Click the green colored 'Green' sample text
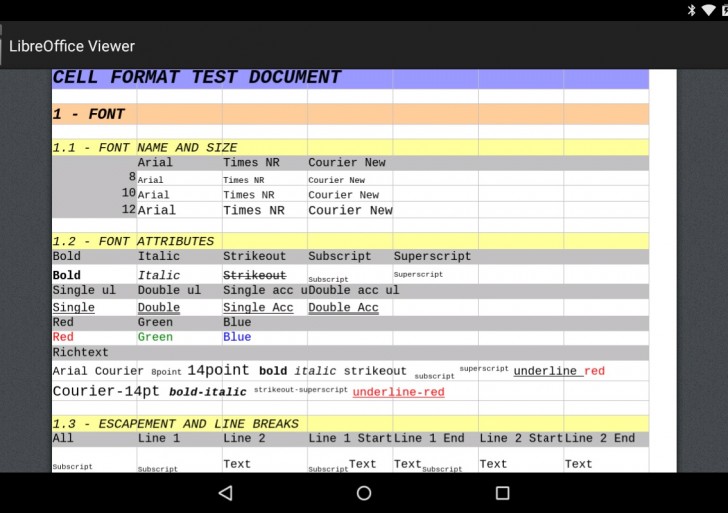Image resolution: width=728 pixels, height=513 pixels. [x=155, y=338]
